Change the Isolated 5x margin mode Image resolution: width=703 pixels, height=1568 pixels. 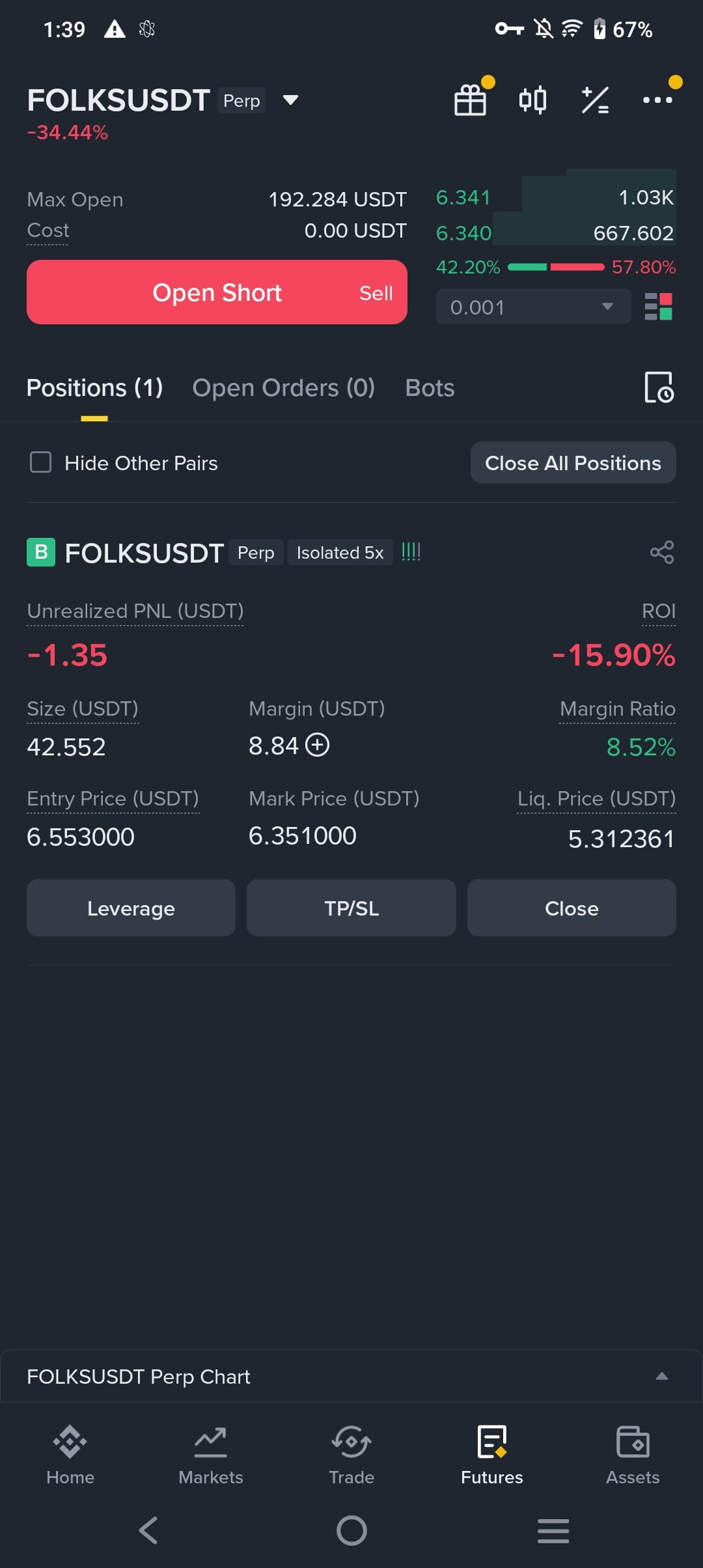pos(340,553)
